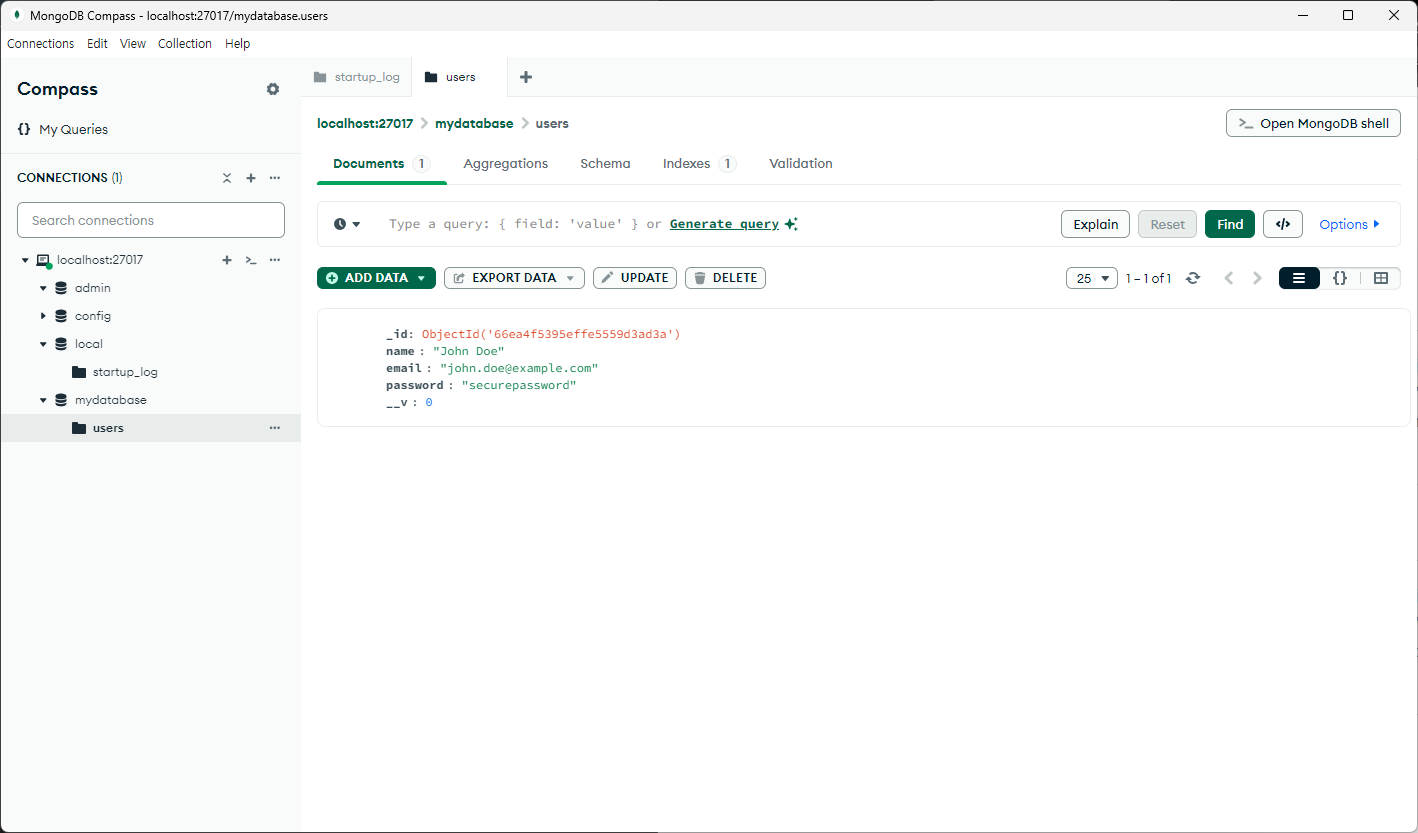The image size is (1418, 833).
Task: Collapse local database node
Action: (x=43, y=344)
